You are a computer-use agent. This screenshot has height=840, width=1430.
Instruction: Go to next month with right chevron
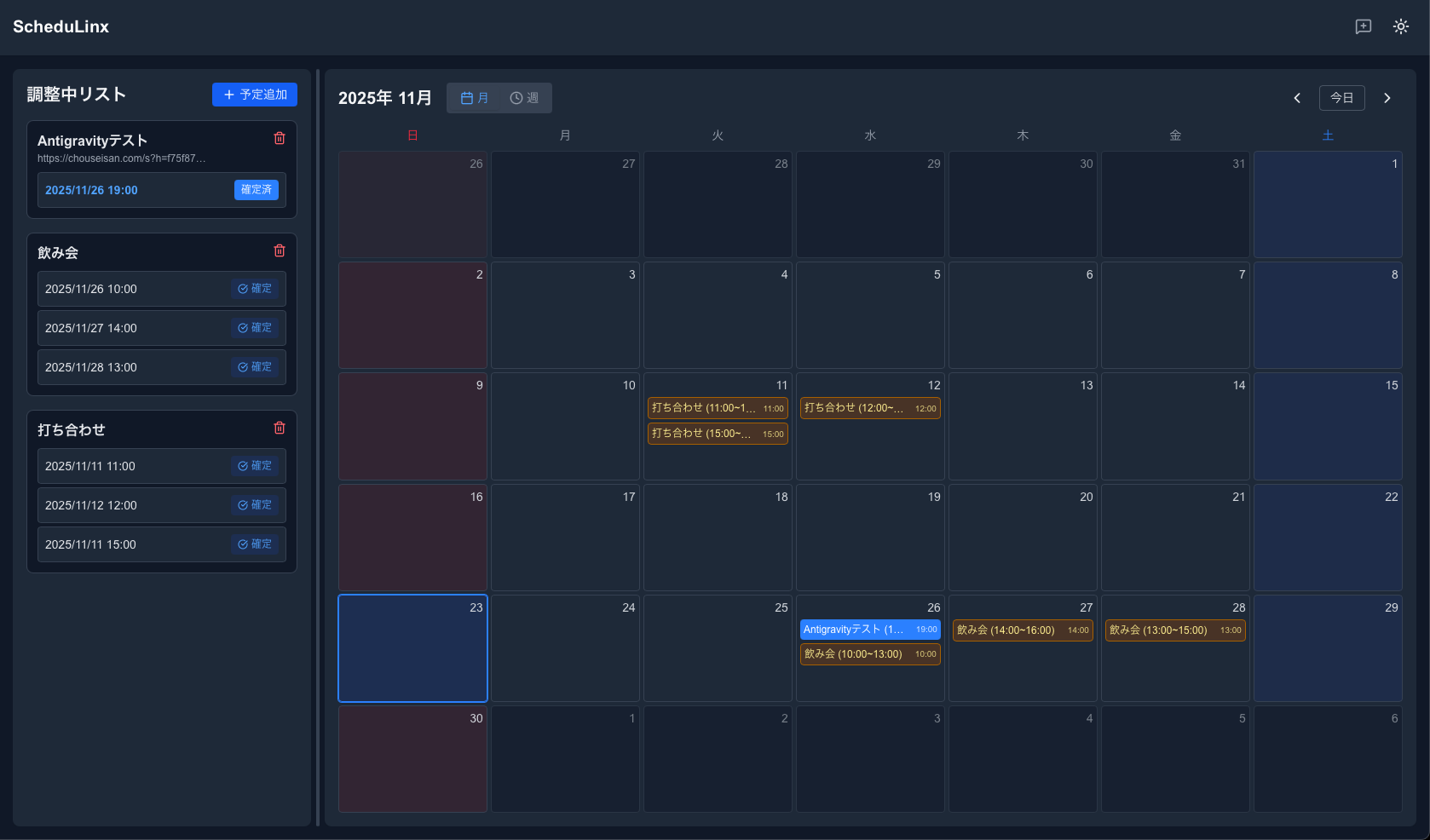point(1387,98)
